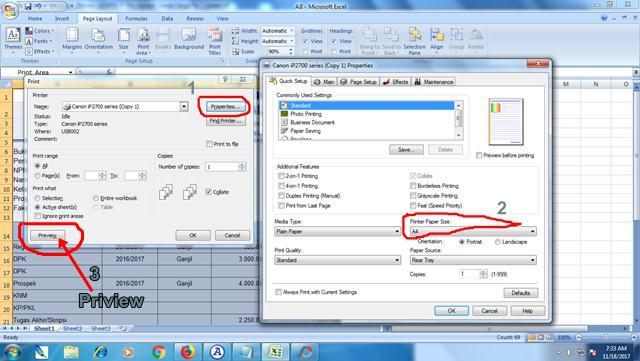This screenshot has height=361, width=640.
Task: Click the Preview button in the Print dialog
Action: [x=47, y=235]
